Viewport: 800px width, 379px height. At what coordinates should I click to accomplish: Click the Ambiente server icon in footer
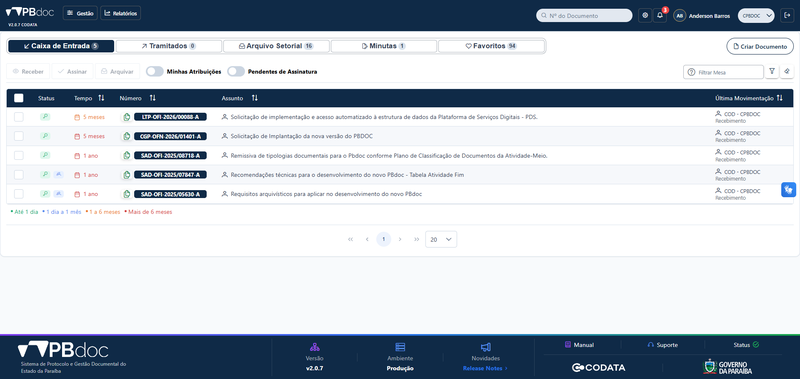pyautogui.click(x=400, y=347)
